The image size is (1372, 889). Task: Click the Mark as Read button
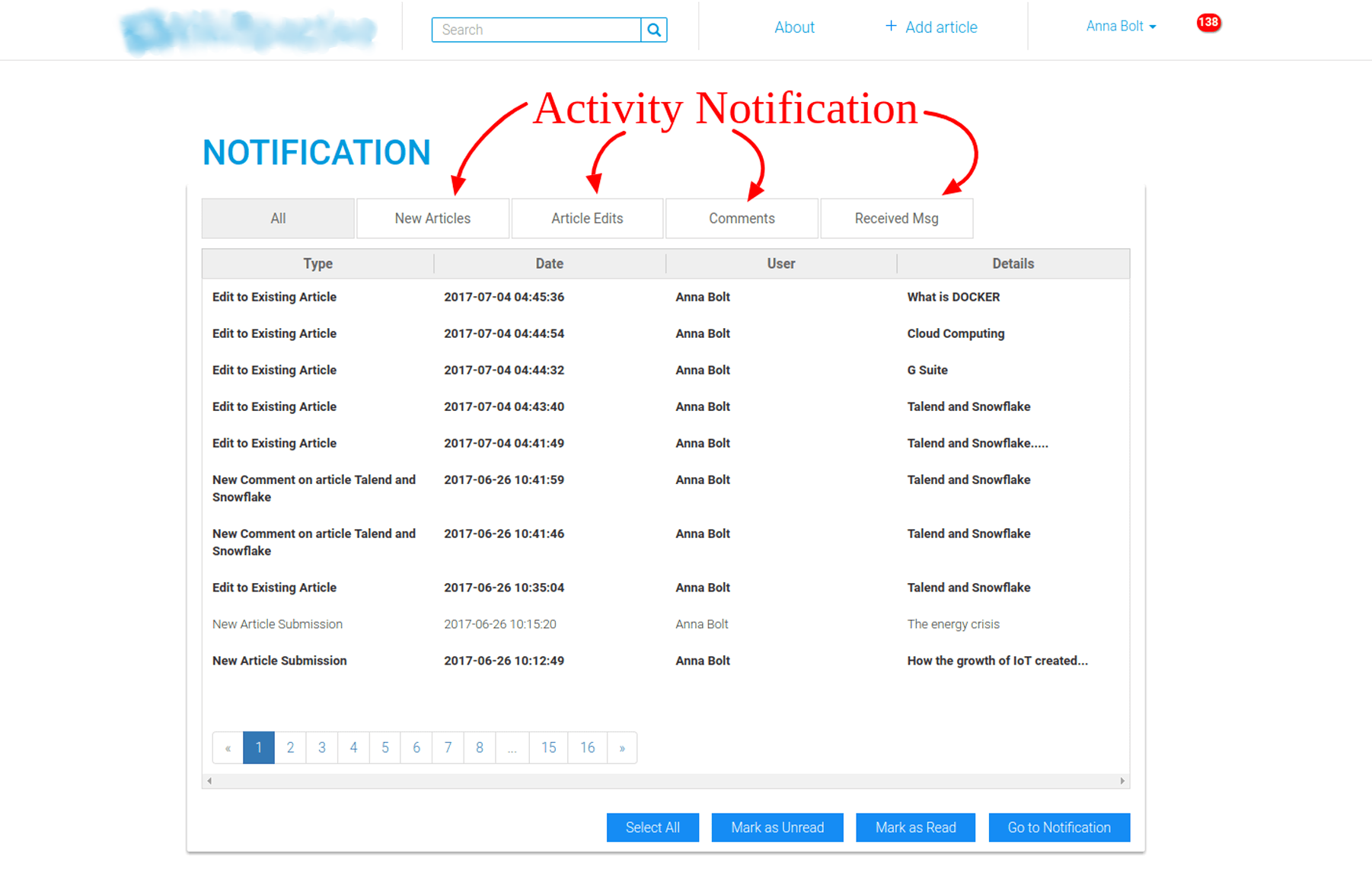click(x=915, y=827)
